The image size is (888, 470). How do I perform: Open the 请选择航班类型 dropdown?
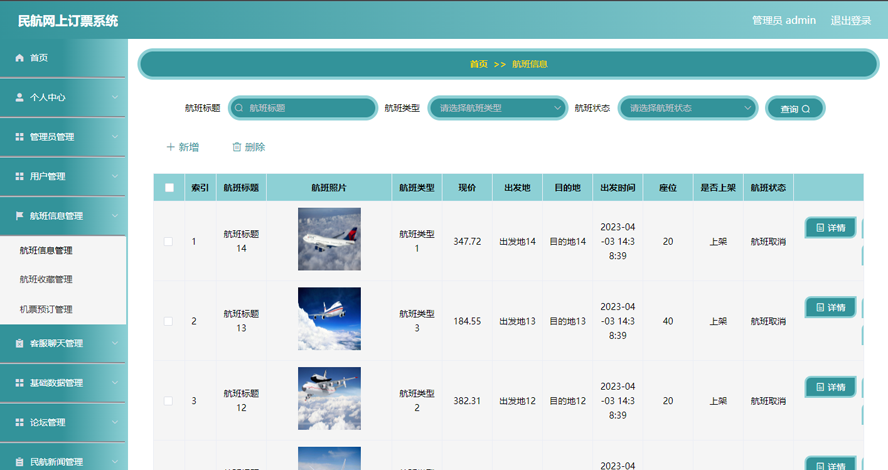497,108
